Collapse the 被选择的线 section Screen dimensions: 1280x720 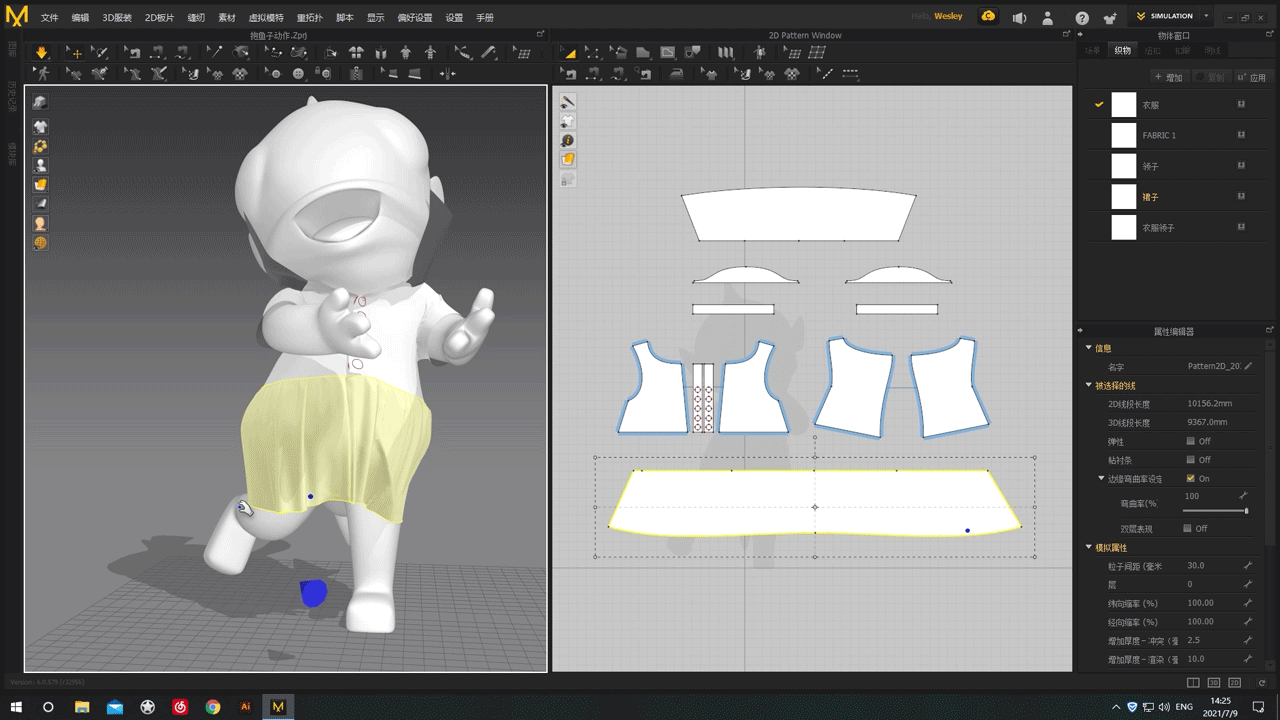click(1089, 385)
